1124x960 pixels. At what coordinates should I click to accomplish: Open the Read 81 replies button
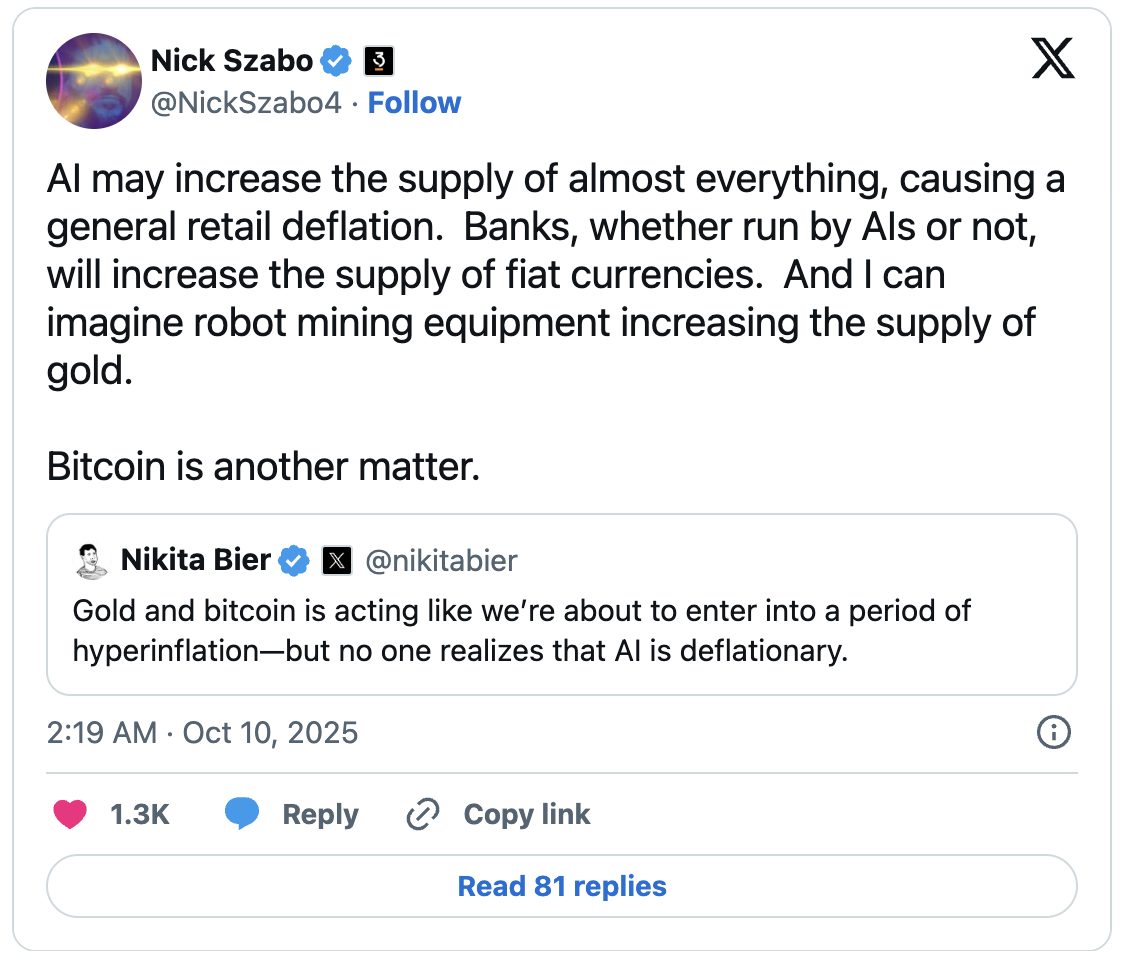(x=562, y=886)
